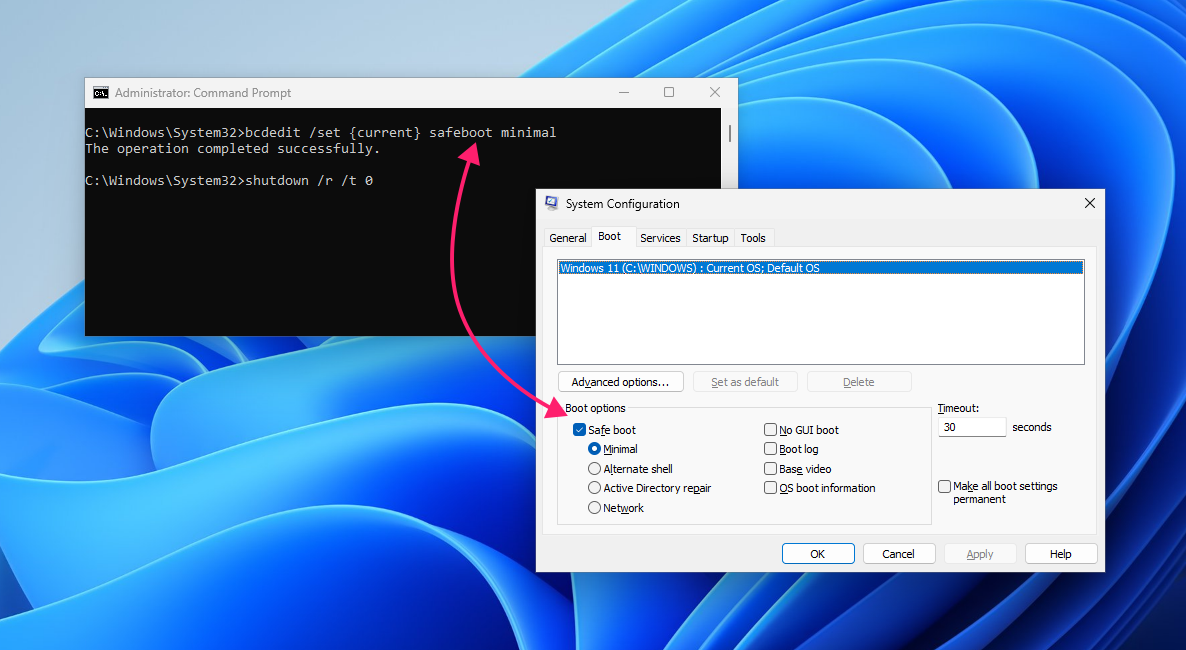Click the Timeout seconds input field
Image resolution: width=1186 pixels, height=650 pixels.
[972, 427]
